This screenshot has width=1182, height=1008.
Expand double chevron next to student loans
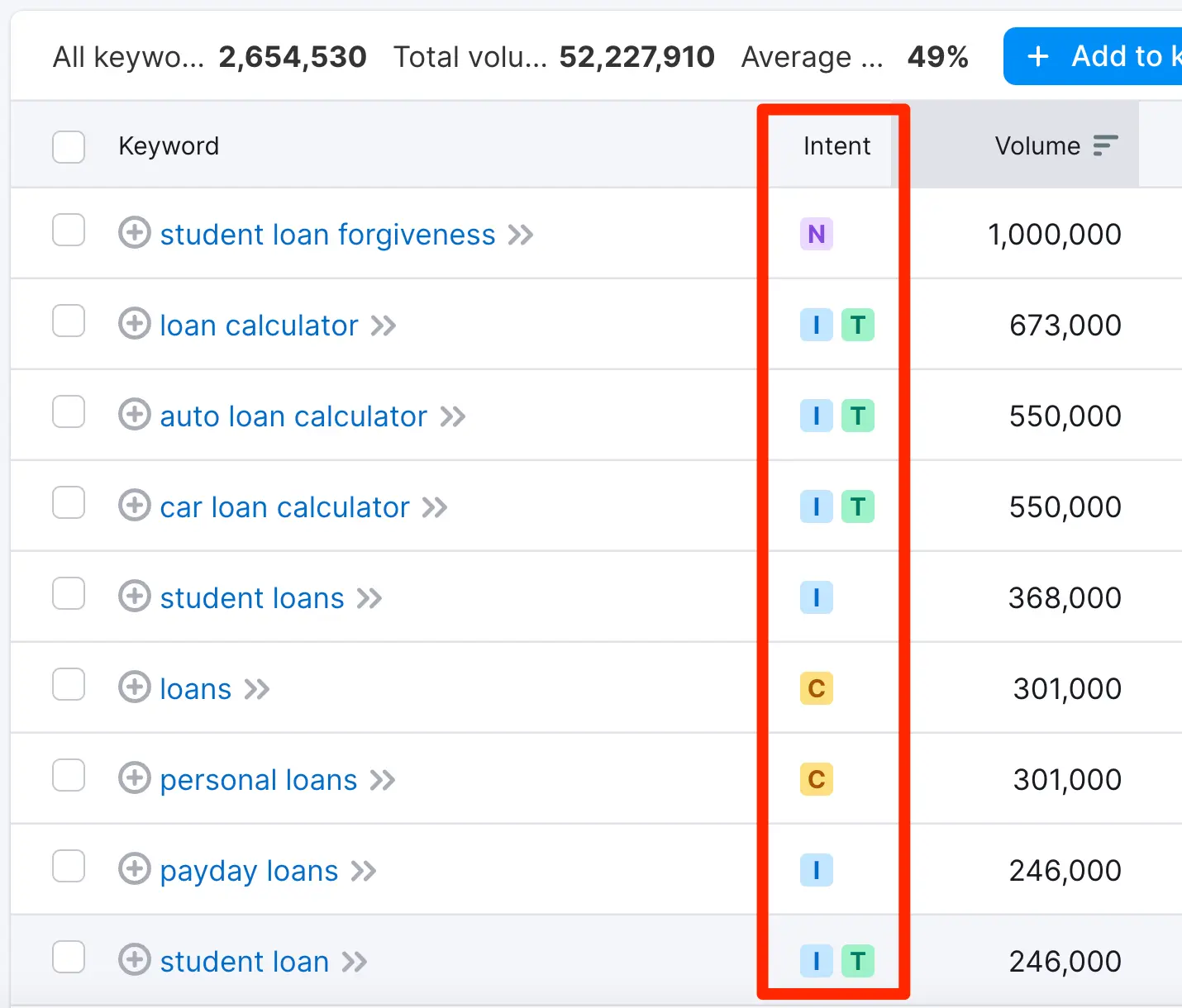[x=369, y=598]
